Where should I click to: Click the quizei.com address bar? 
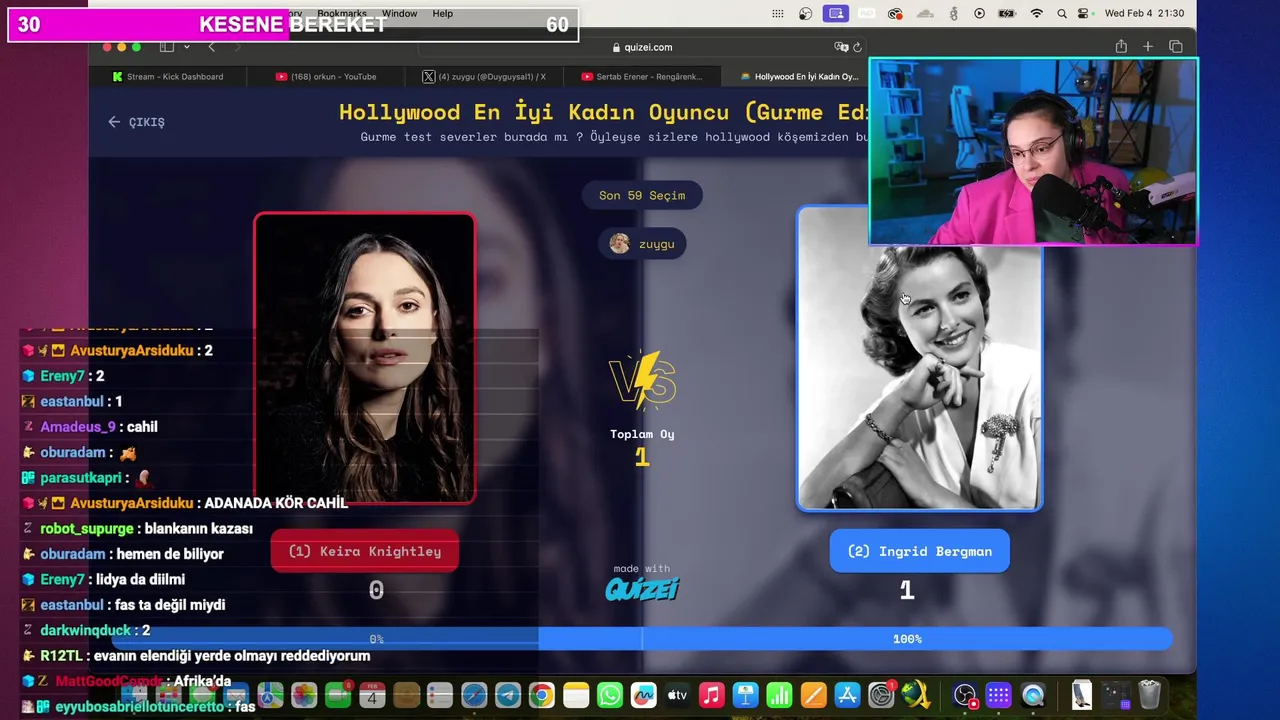pyautogui.click(x=642, y=47)
